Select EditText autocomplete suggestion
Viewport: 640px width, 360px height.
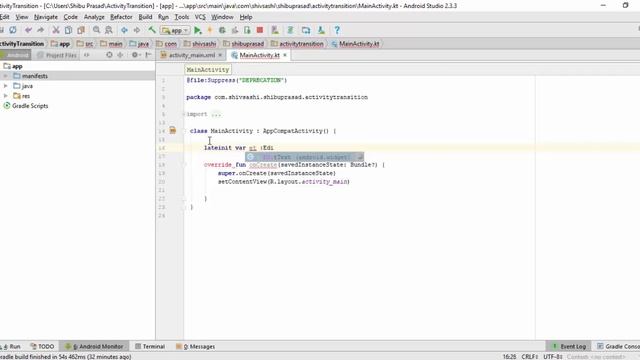(304, 157)
